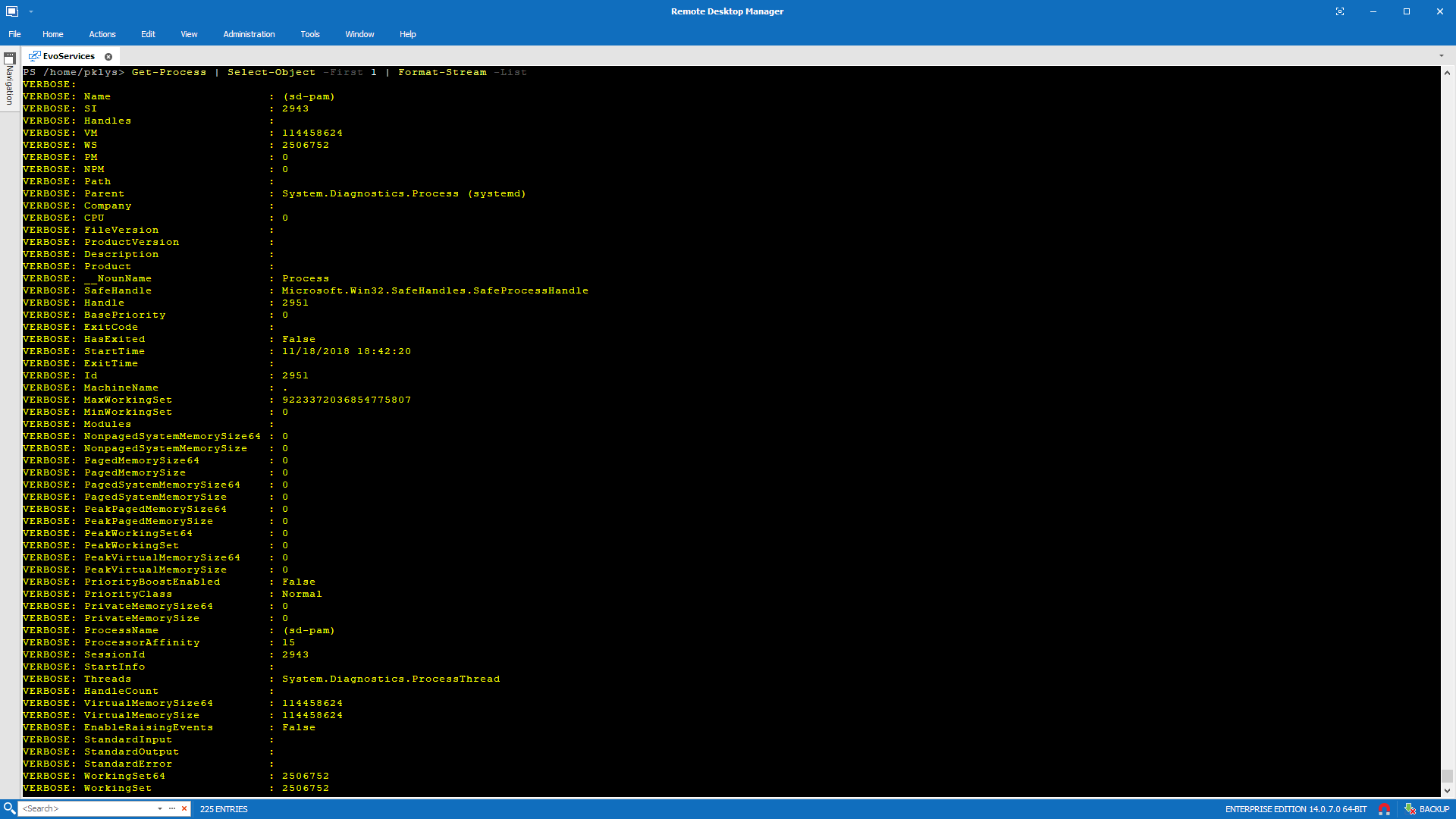Enter focus mode using the title bar icon
The image size is (1456, 819).
pos(1341,11)
